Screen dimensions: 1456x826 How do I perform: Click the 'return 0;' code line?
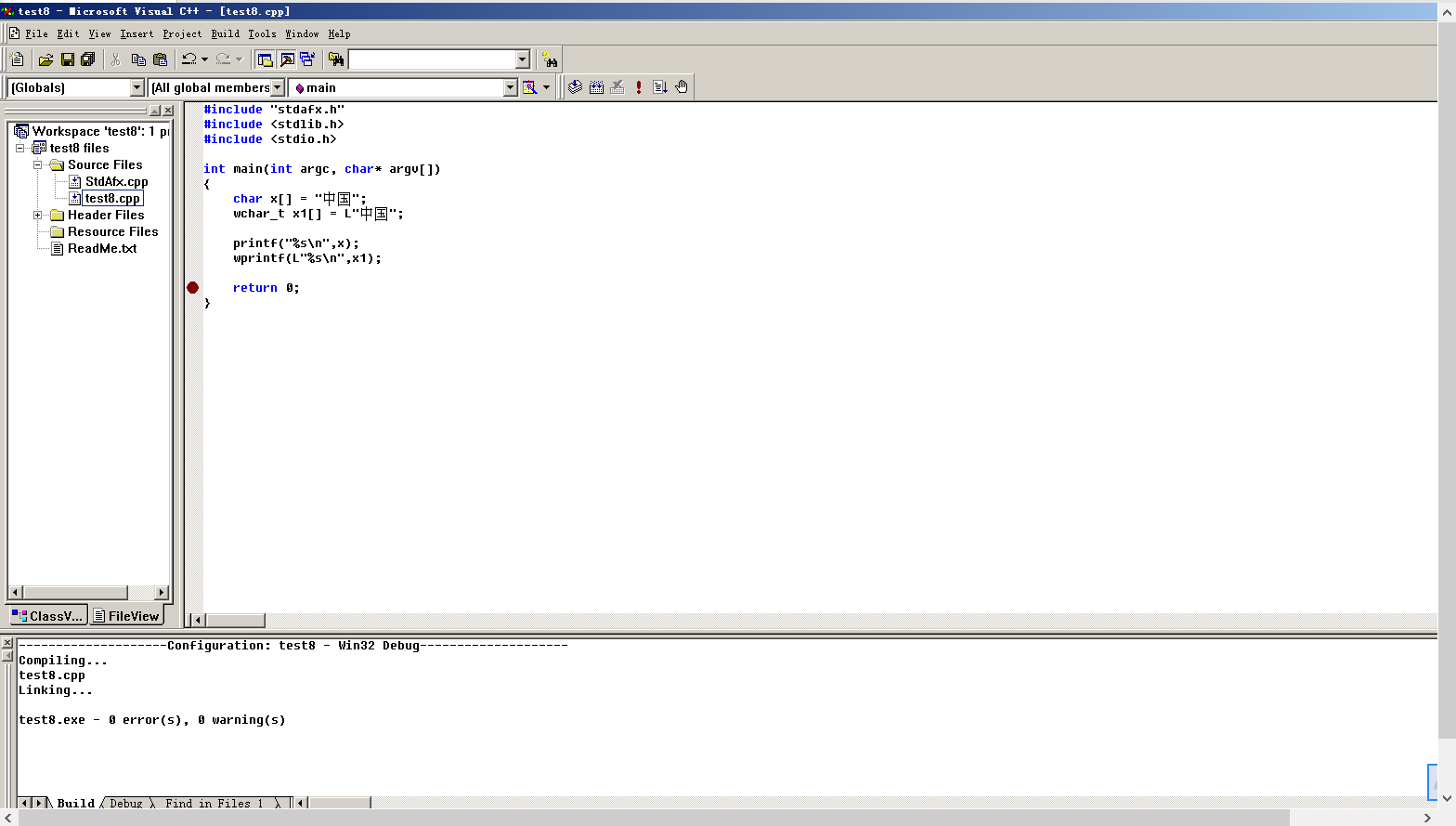tap(266, 288)
